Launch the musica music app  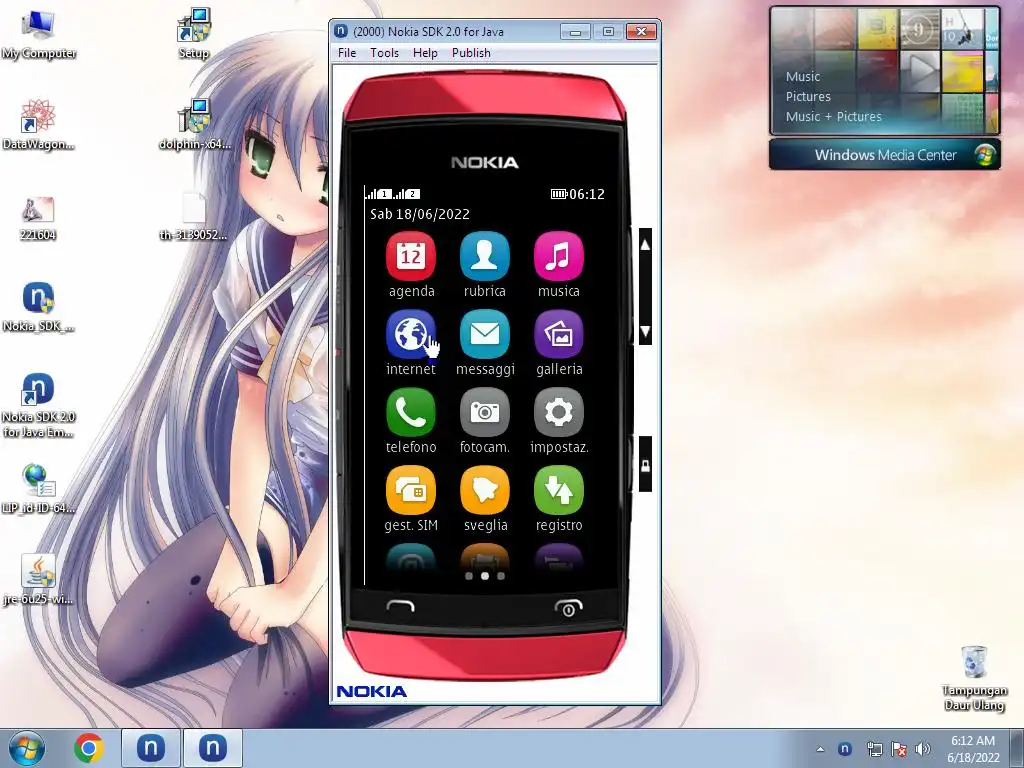coord(558,255)
